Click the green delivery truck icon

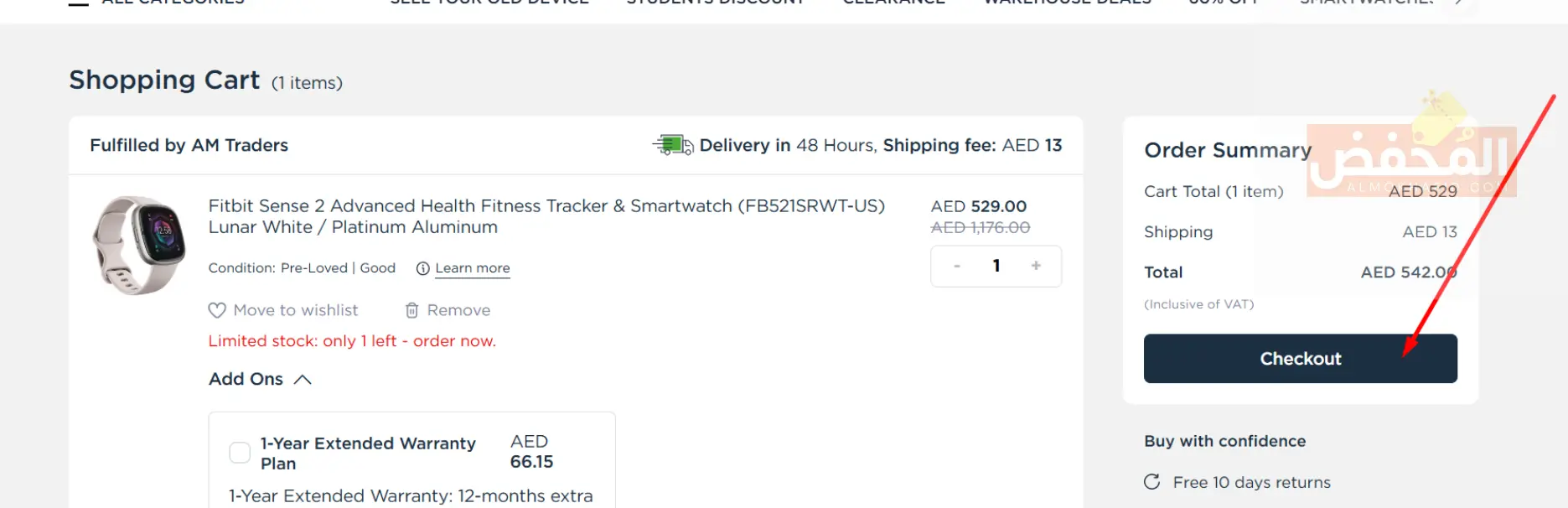(672, 146)
